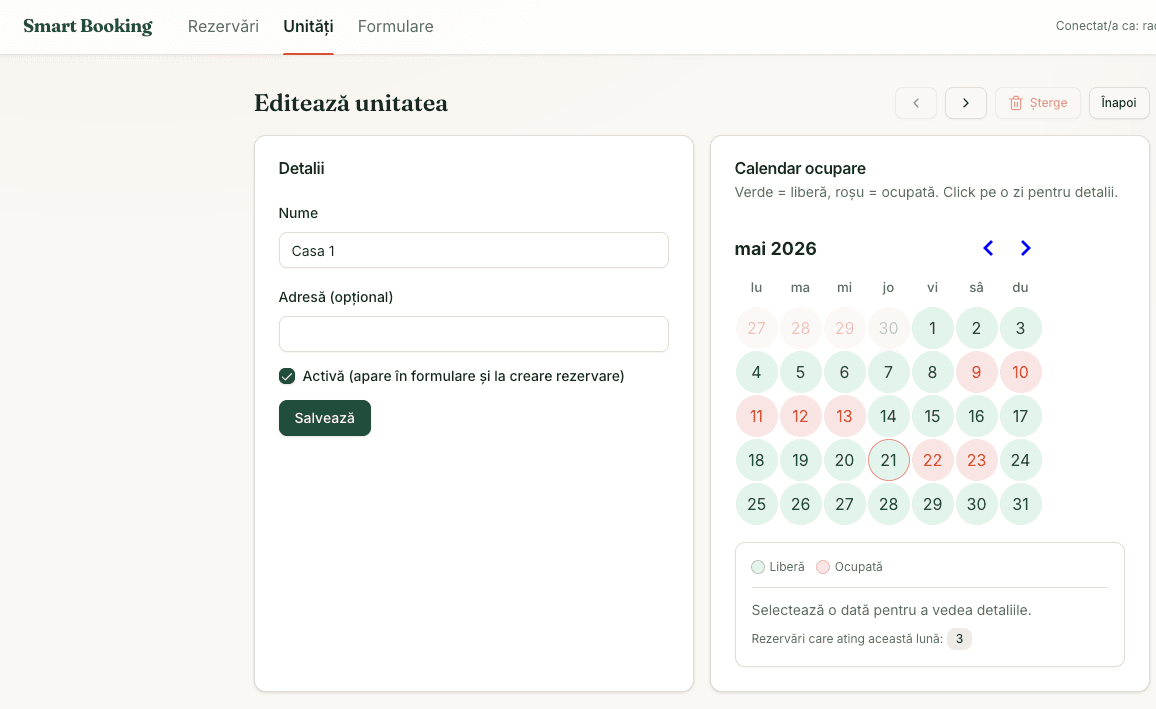The height and width of the screenshot is (709, 1156).
Task: Select today's outlined day 21
Action: [888, 461]
